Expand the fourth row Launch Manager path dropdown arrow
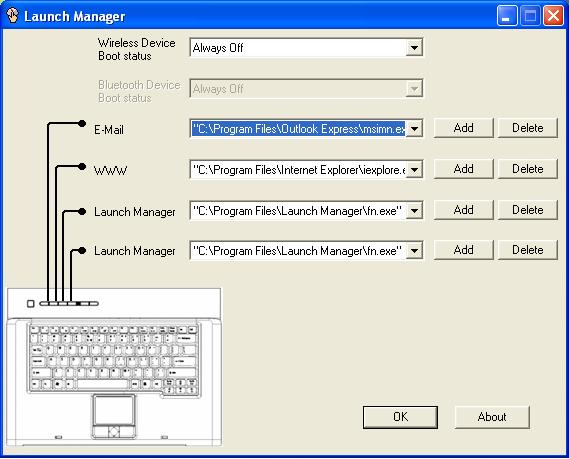Viewport: 569px width, 459px height. pos(414,251)
